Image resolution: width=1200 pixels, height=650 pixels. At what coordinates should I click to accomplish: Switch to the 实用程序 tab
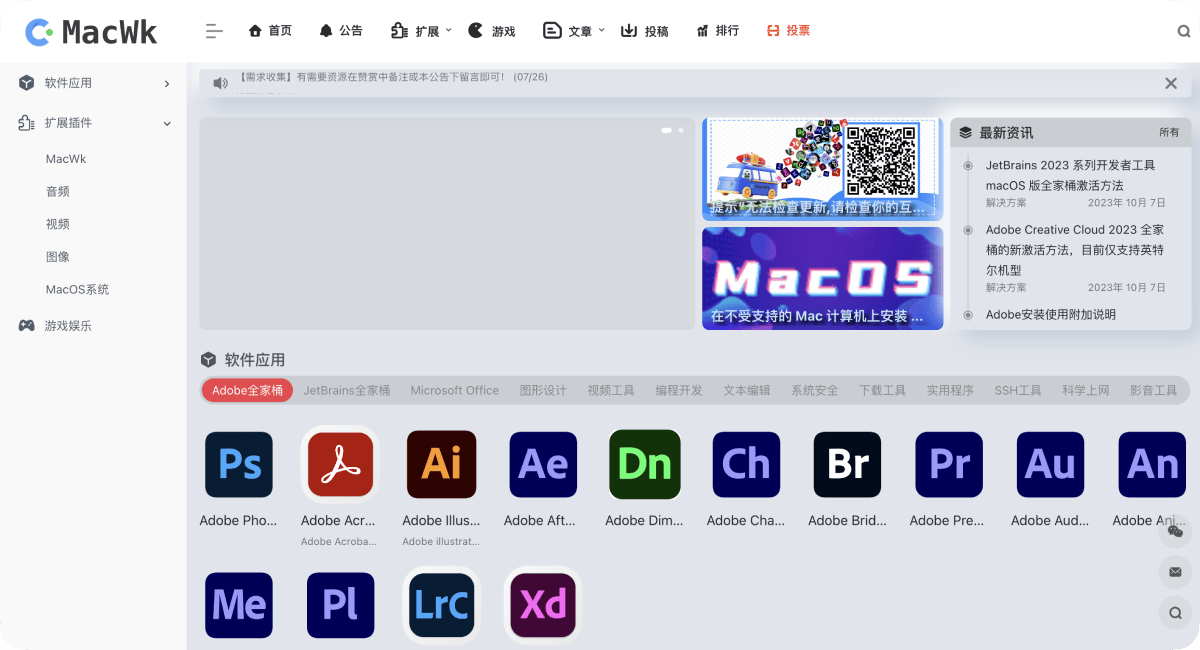(x=950, y=390)
